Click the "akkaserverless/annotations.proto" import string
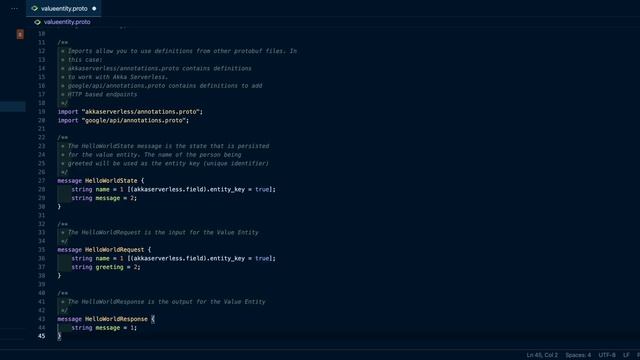The image size is (640, 360). (x=140, y=112)
